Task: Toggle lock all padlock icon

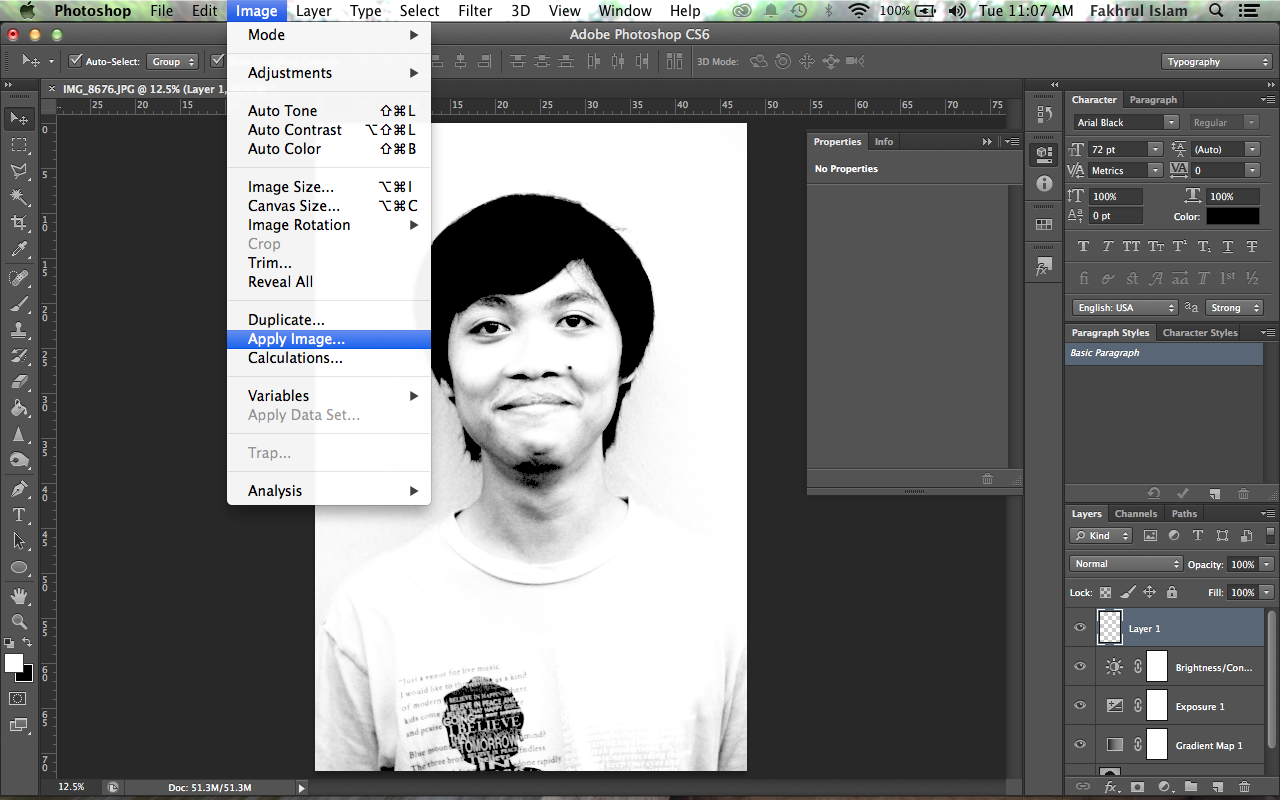Action: tap(1171, 592)
